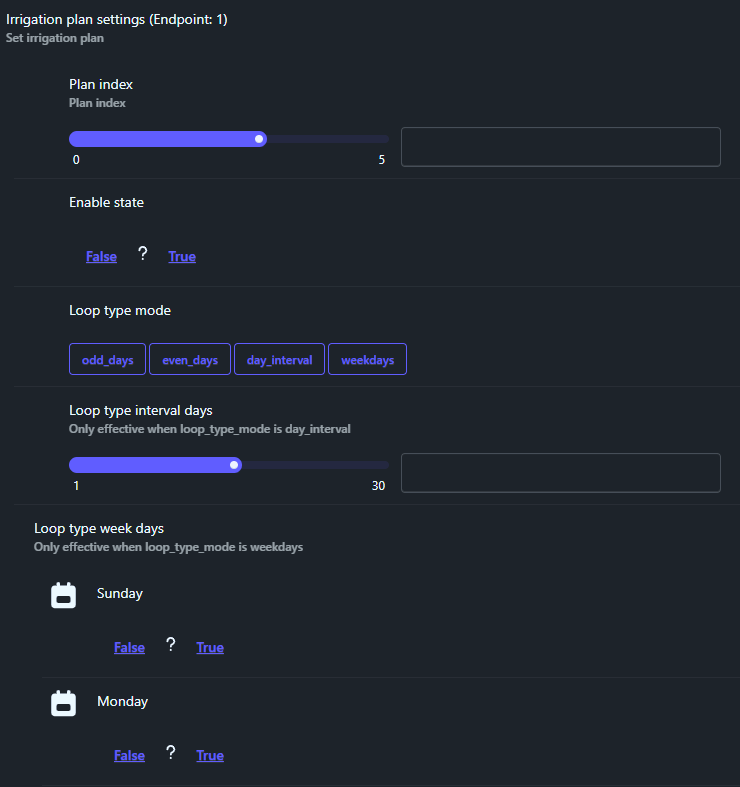Choose even_days loop type mode
740x787 pixels.
190,359
